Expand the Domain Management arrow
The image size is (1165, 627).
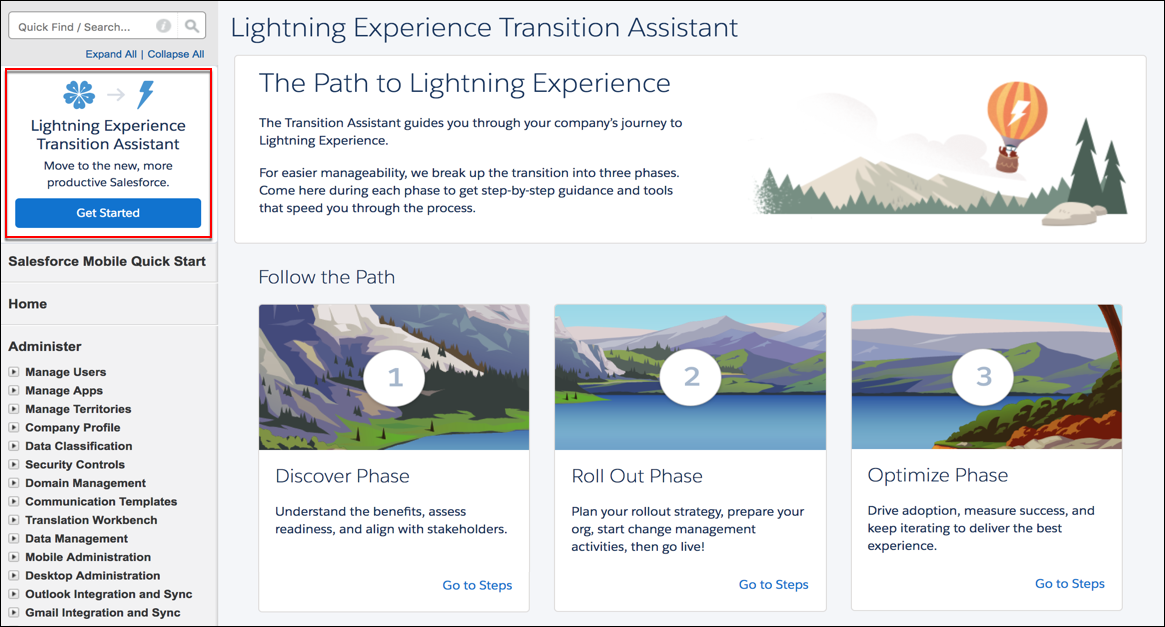pyautogui.click(x=13, y=483)
